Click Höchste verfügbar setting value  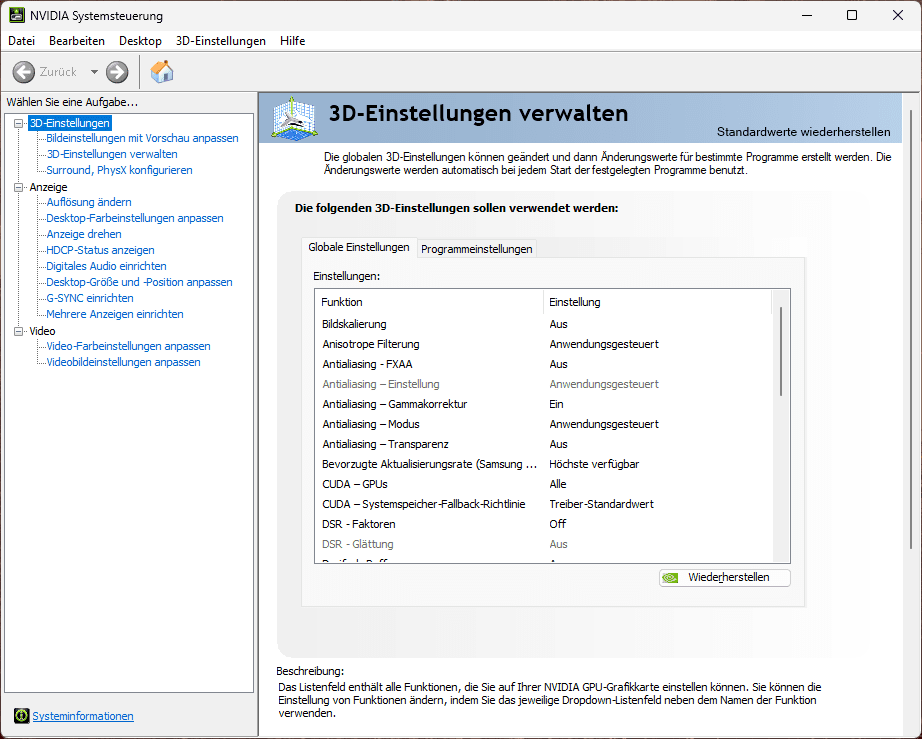pos(594,464)
